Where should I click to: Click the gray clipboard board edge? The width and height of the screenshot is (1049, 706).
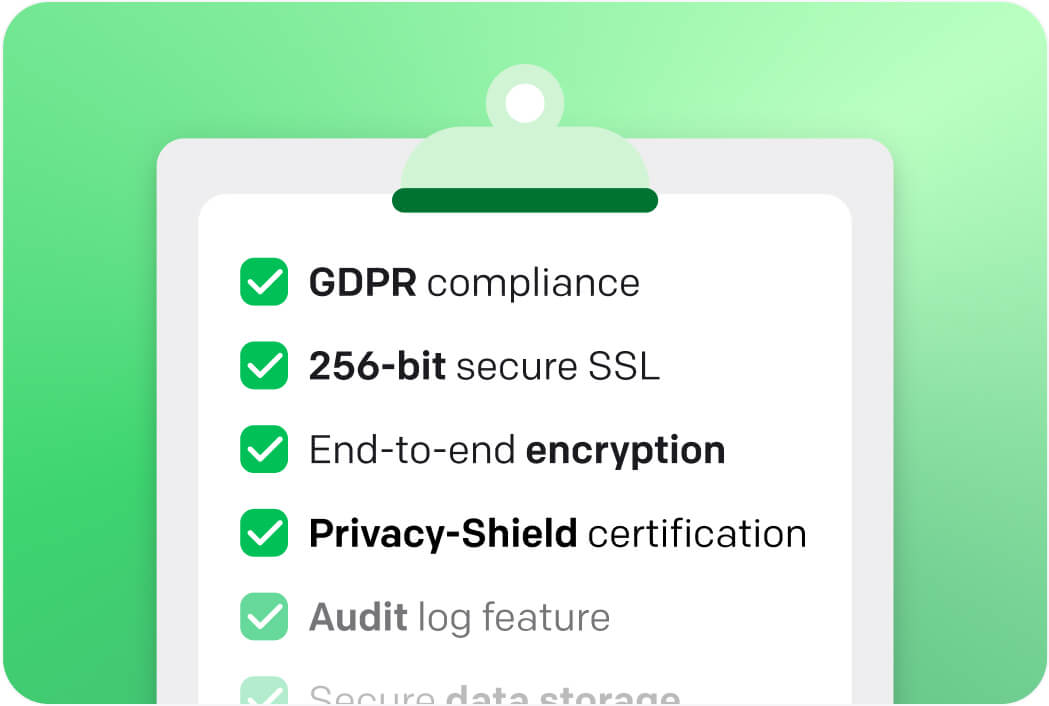[177, 400]
